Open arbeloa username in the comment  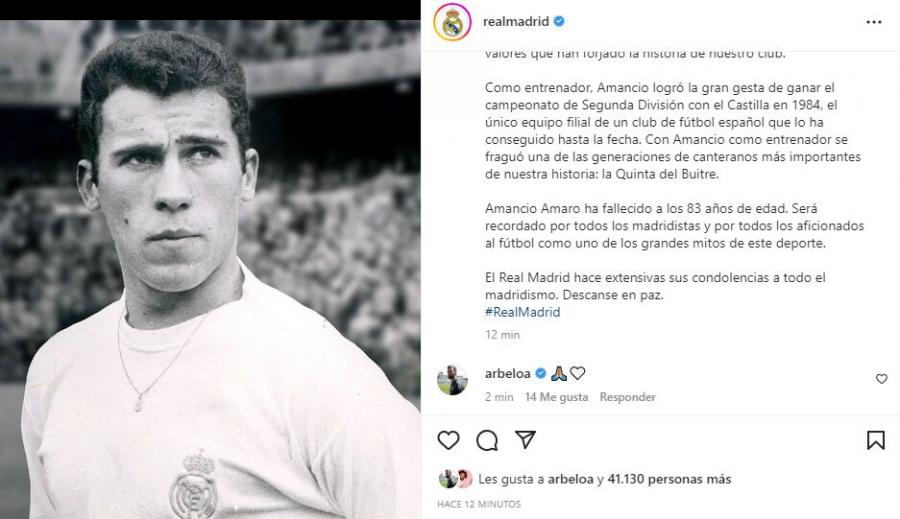tap(507, 373)
